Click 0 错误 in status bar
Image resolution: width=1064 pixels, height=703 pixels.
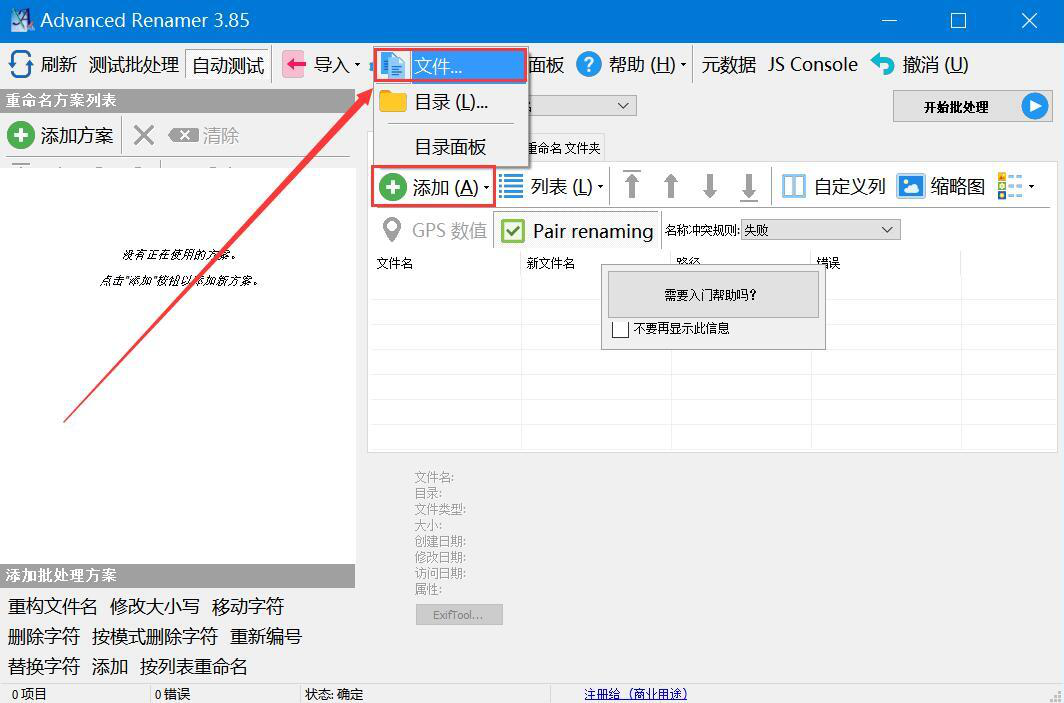pos(172,694)
